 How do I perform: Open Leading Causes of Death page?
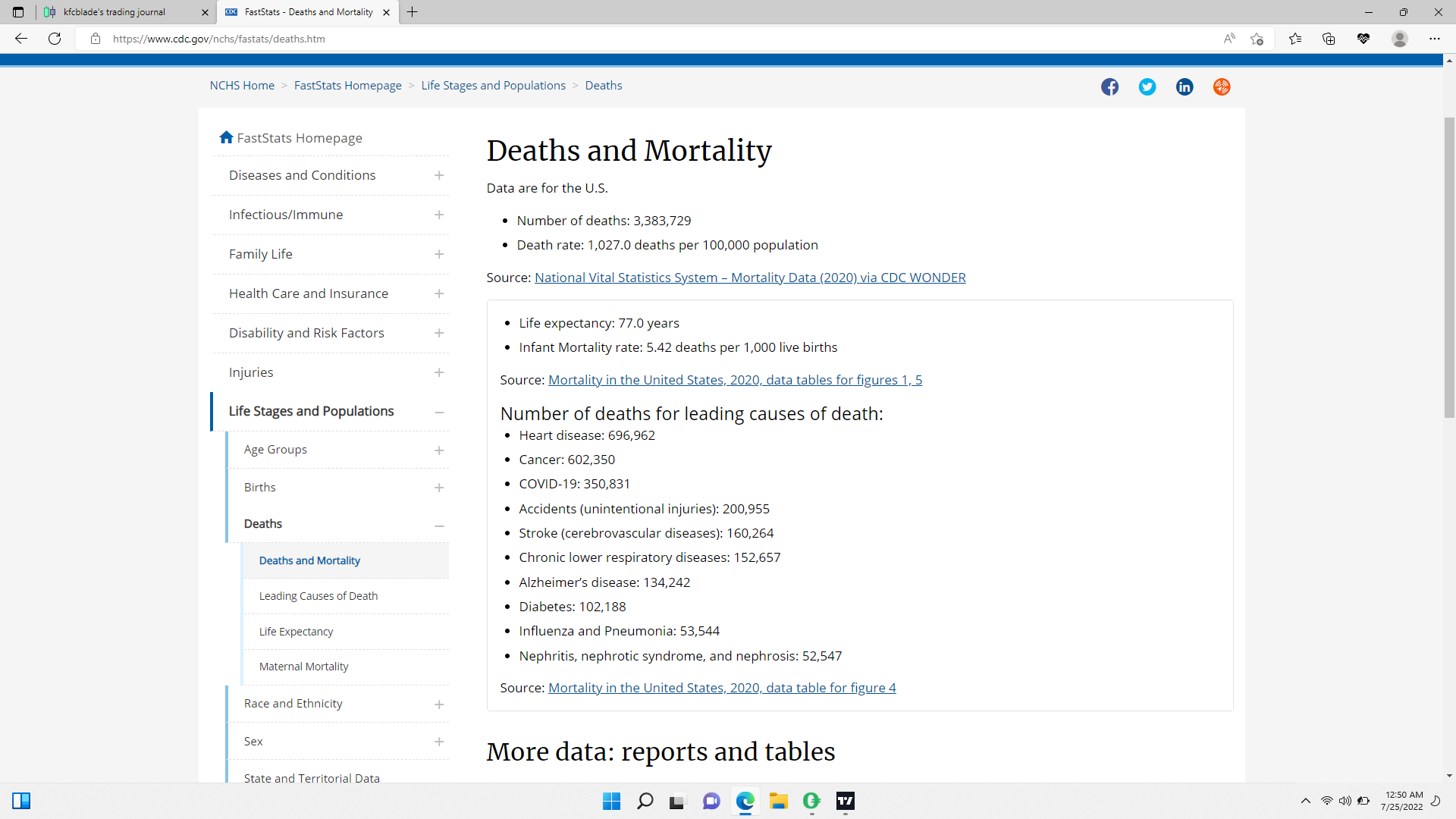(318, 596)
